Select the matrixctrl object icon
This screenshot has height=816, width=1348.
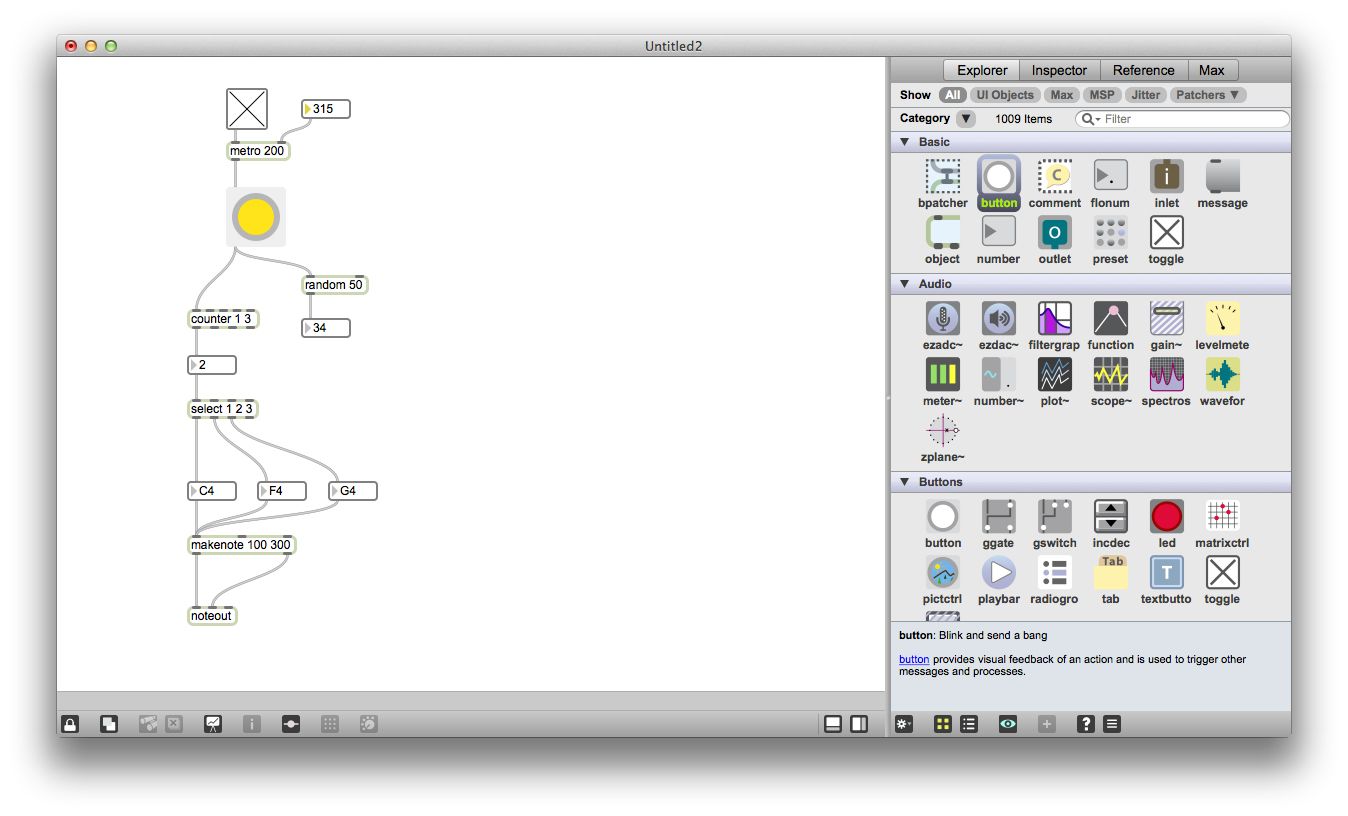tap(1222, 515)
